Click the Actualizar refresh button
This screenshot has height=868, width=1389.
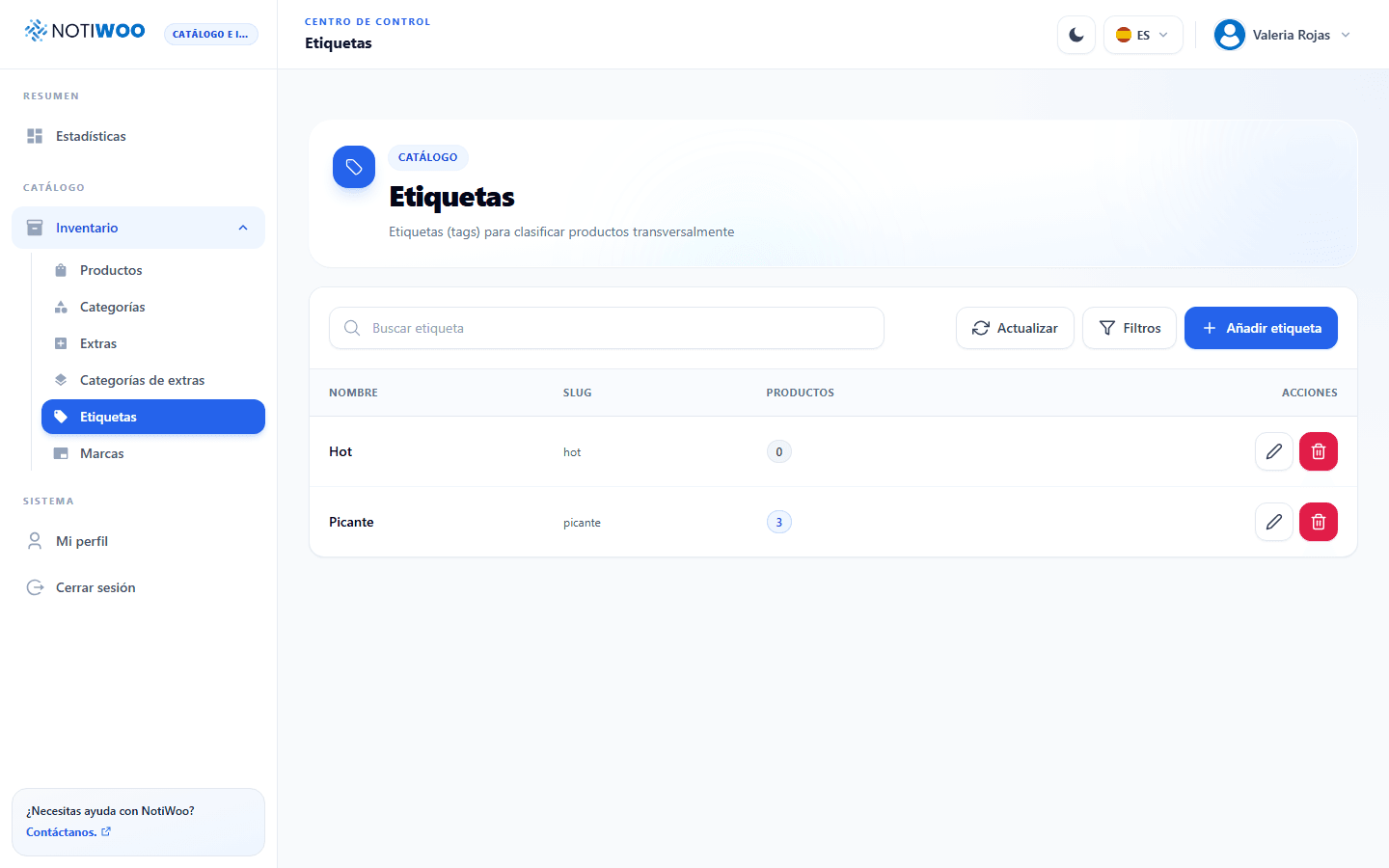[1015, 328]
